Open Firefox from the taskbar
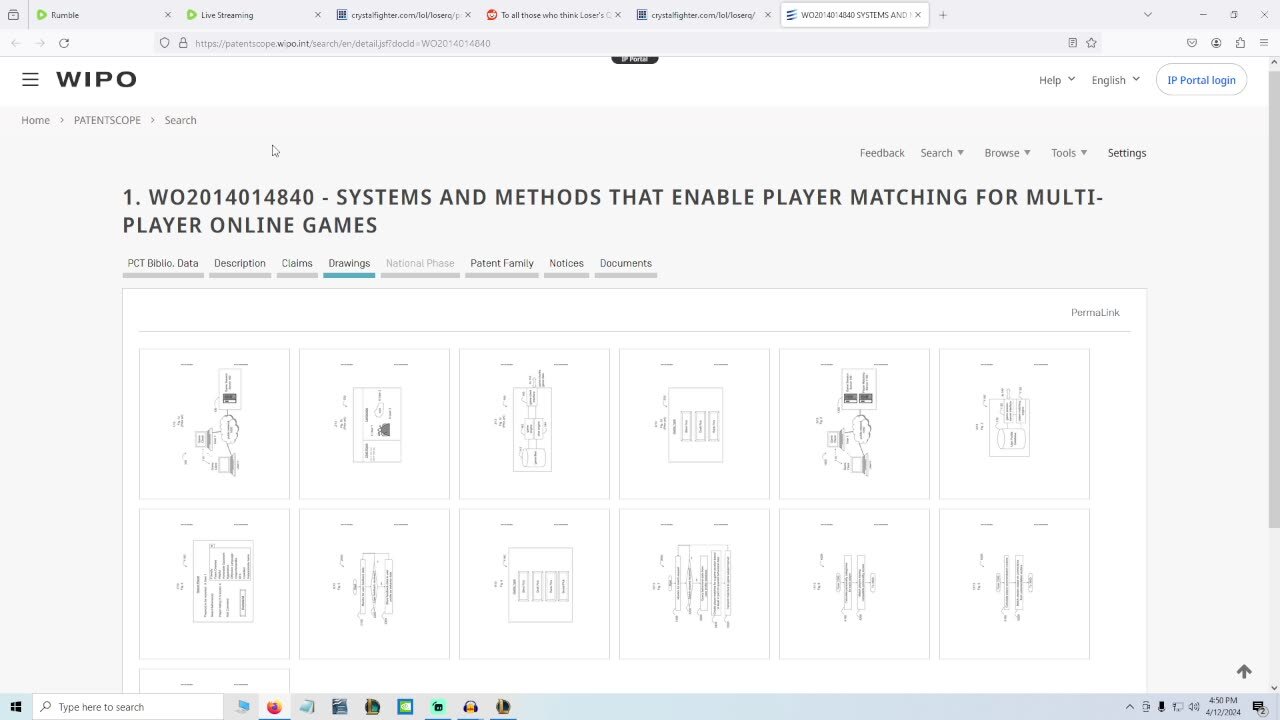 (x=274, y=706)
